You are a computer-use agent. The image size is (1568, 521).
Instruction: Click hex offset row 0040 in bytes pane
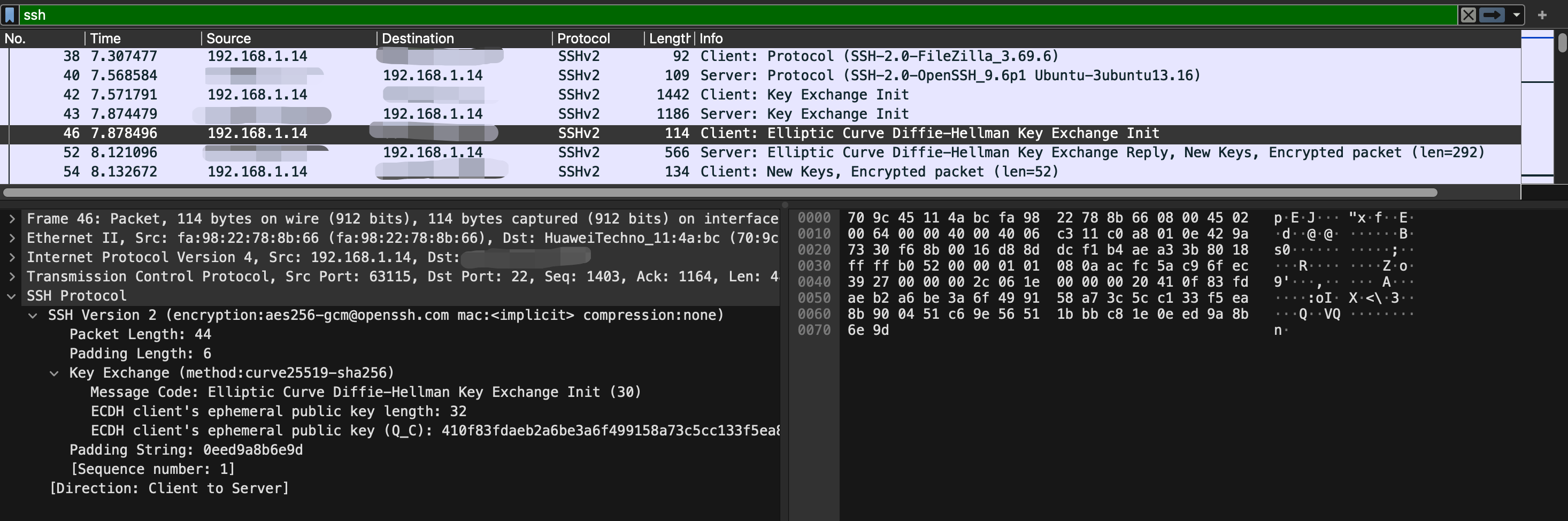click(814, 282)
